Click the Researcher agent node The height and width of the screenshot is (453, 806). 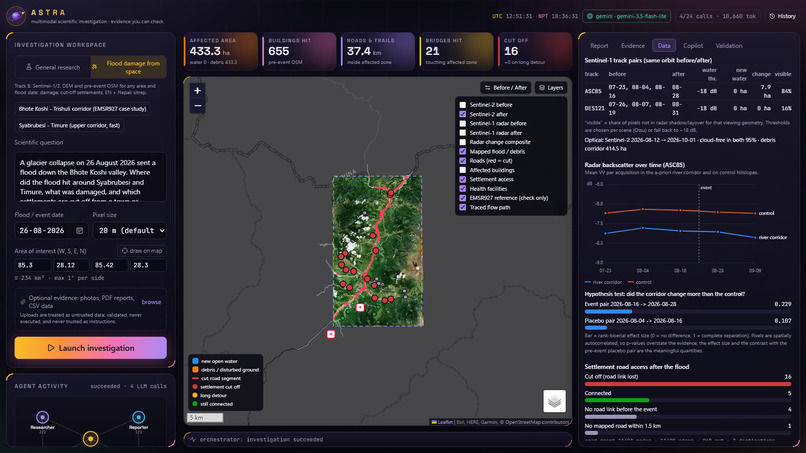[x=43, y=417]
